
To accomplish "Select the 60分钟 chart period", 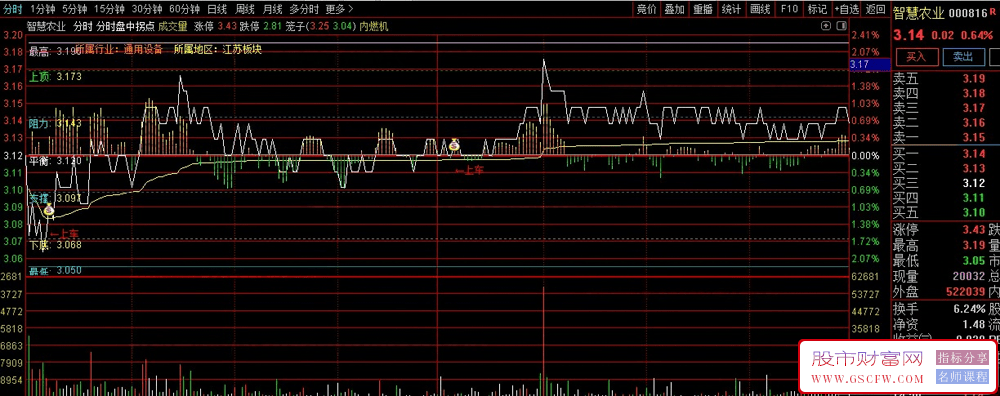I will 185,9.
